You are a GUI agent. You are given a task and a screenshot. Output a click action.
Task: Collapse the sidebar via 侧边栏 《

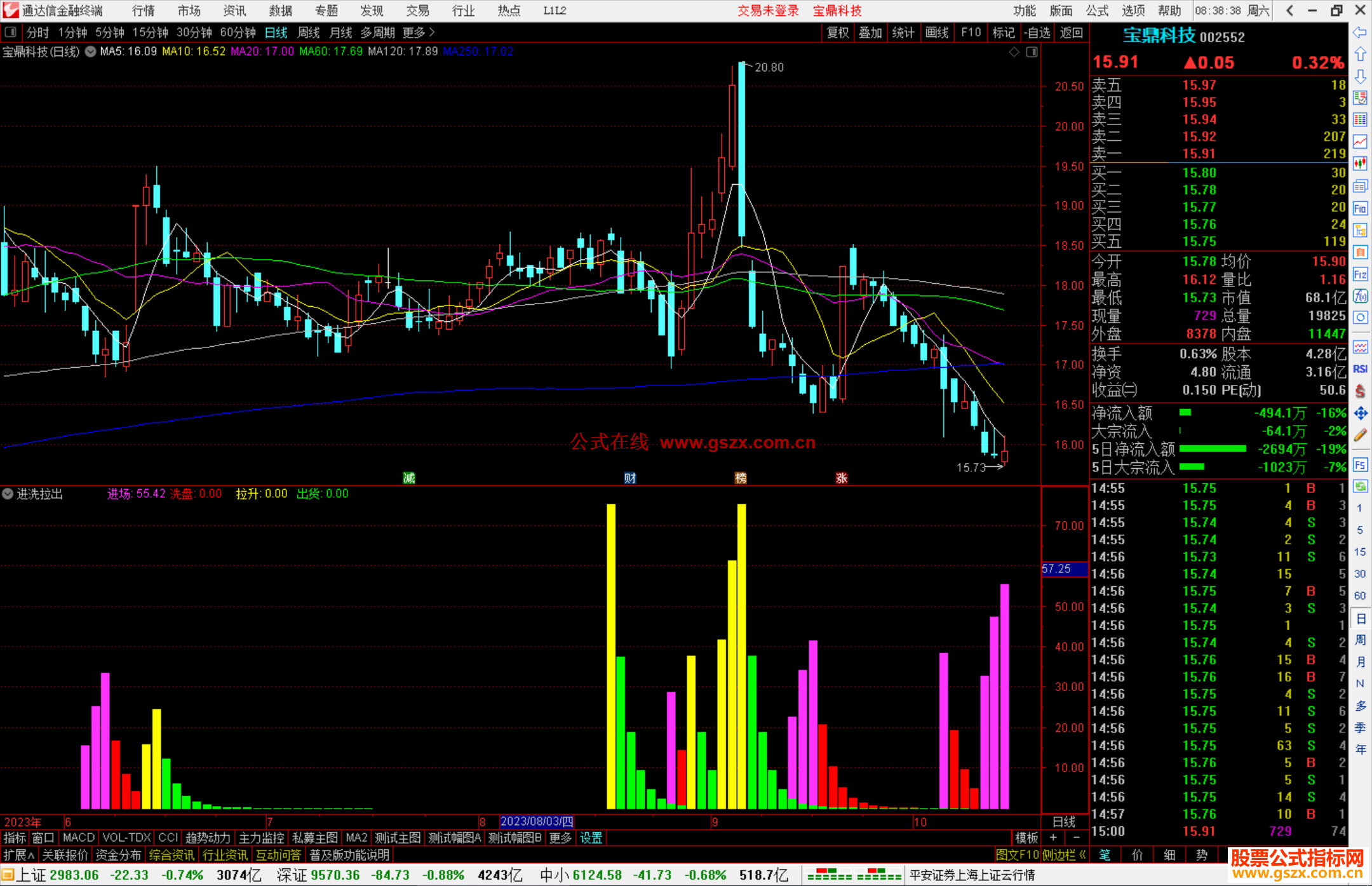(1065, 855)
